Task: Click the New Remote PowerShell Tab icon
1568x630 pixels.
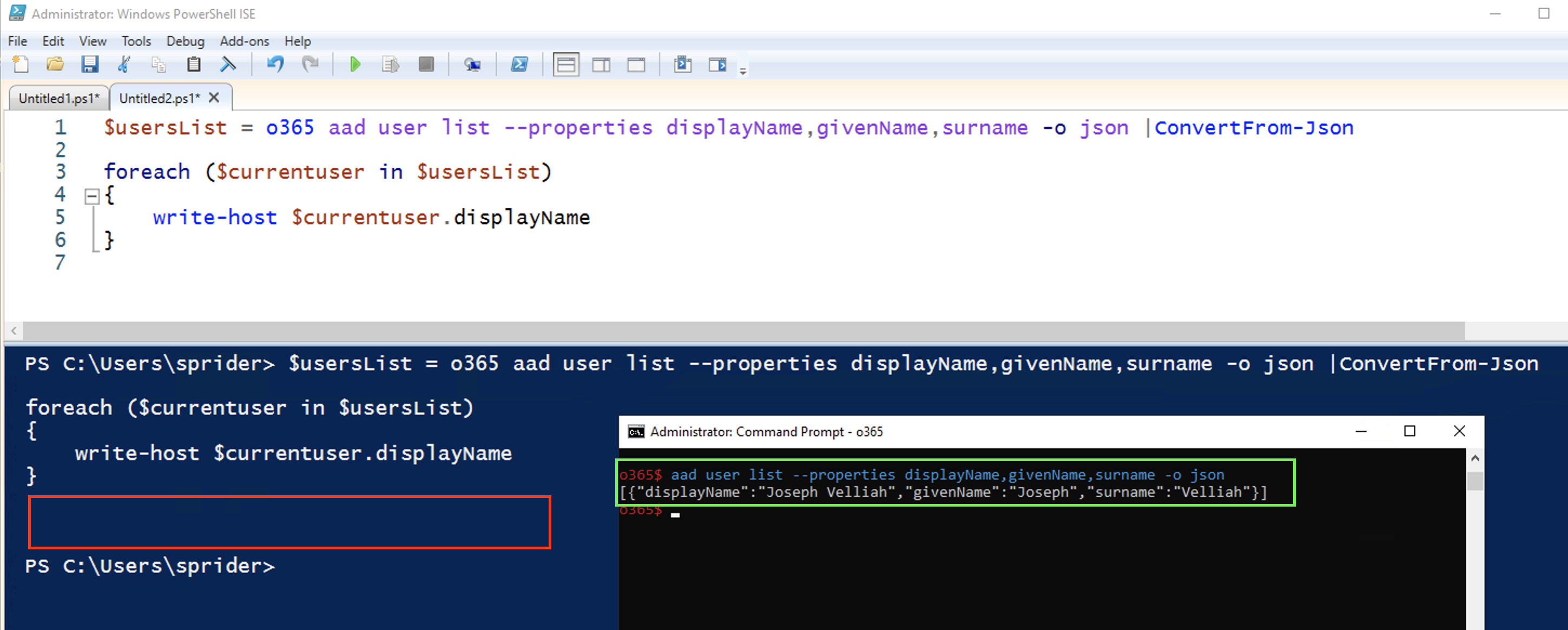Action: (x=472, y=64)
